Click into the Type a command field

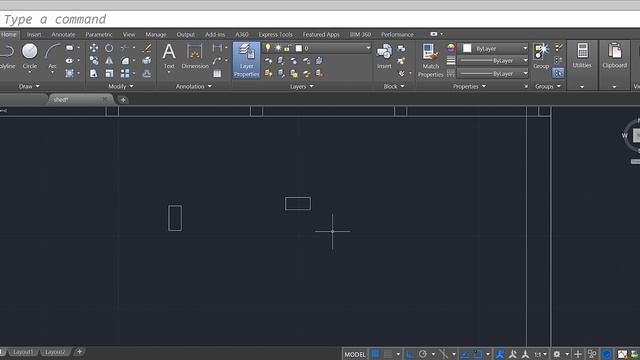[320, 19]
